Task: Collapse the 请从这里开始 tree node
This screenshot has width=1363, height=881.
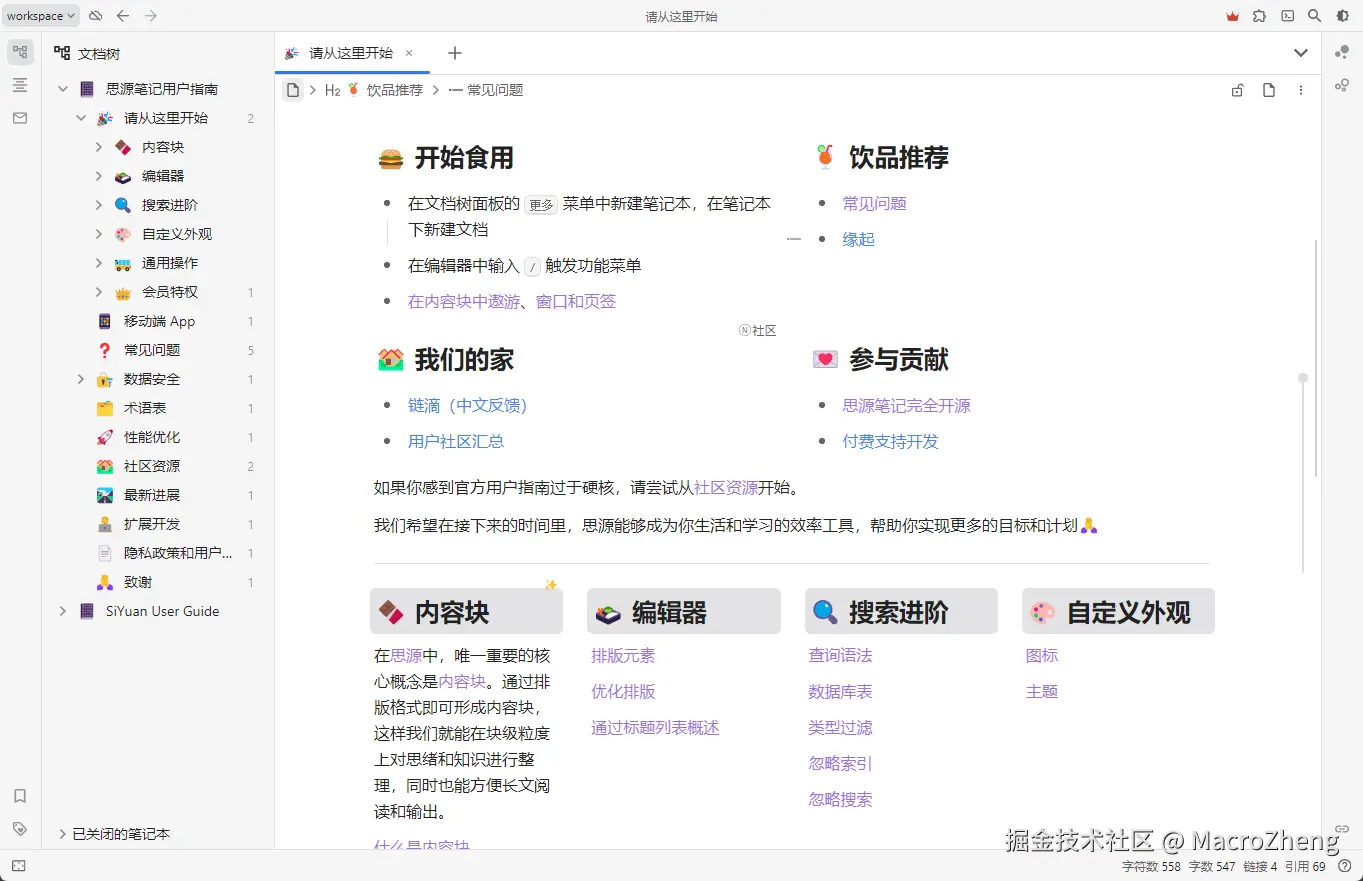Action: click(x=81, y=118)
